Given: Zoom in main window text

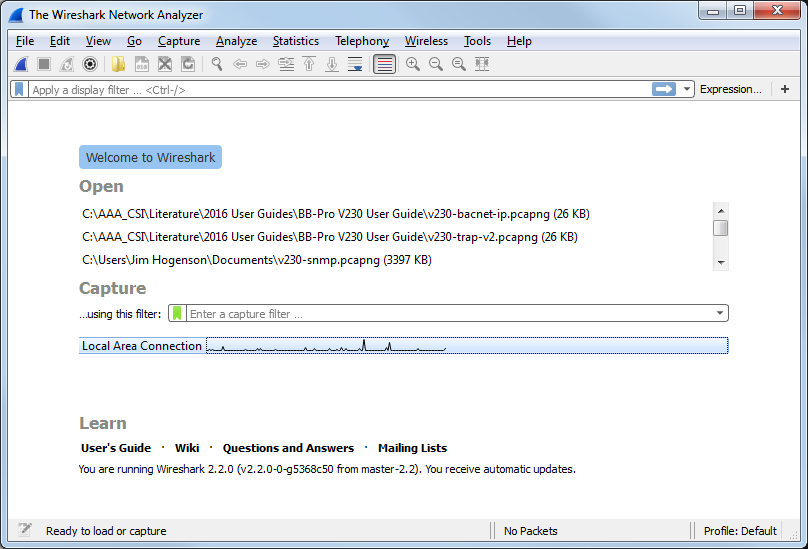Looking at the screenshot, I should [x=413, y=64].
